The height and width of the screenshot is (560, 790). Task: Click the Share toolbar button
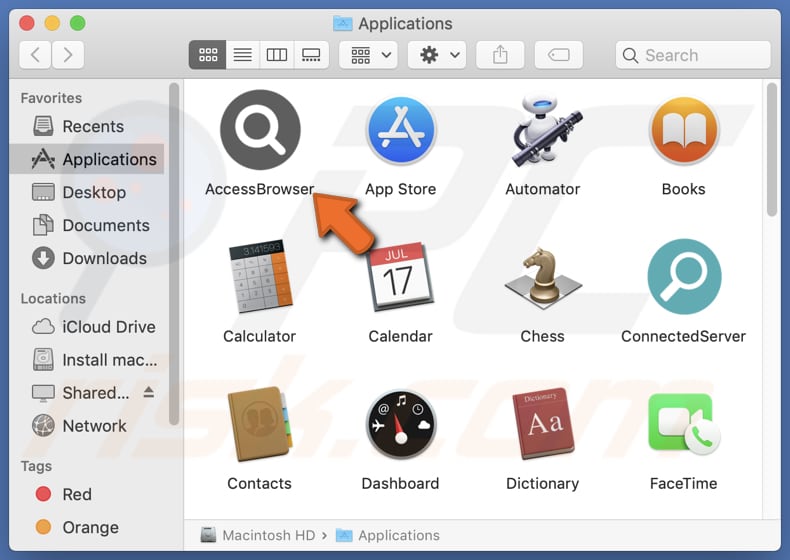500,54
